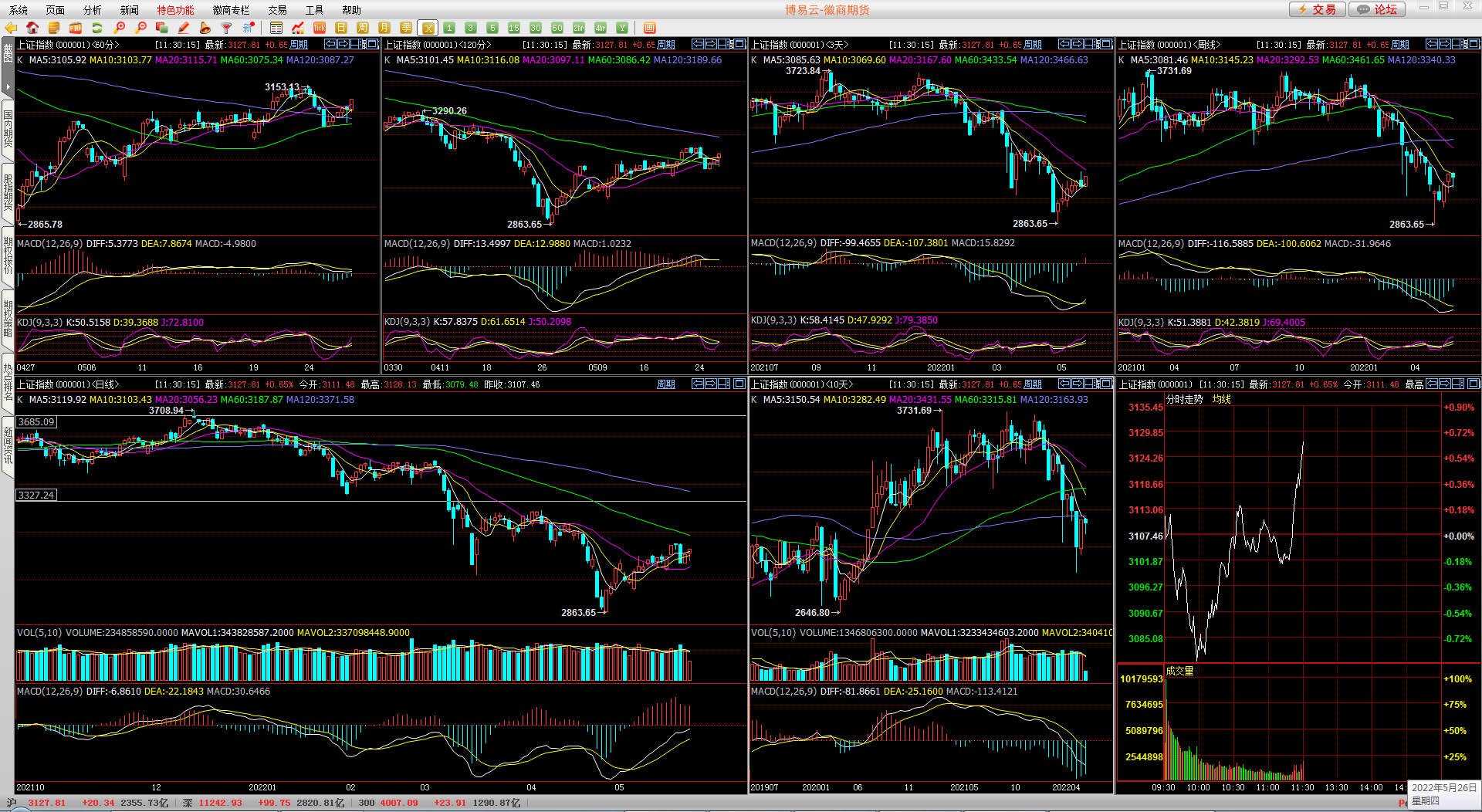Click the 3685.09 price marker box
This screenshot has height=812, width=1482.
(36, 422)
